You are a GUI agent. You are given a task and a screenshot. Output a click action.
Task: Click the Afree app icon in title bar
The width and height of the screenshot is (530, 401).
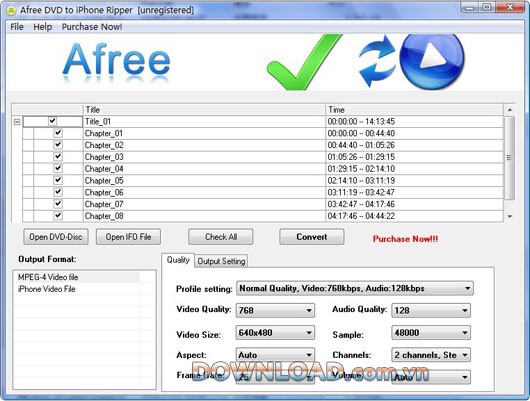11,10
